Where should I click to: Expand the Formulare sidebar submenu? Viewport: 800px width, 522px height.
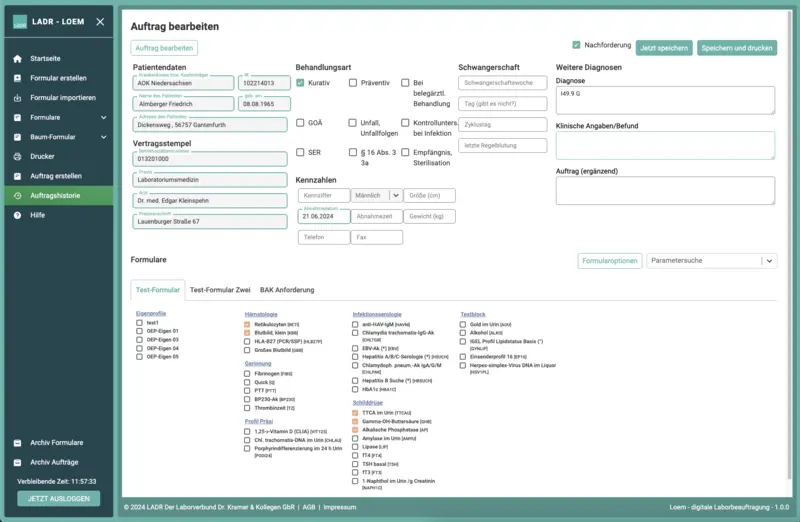[x=103, y=117]
